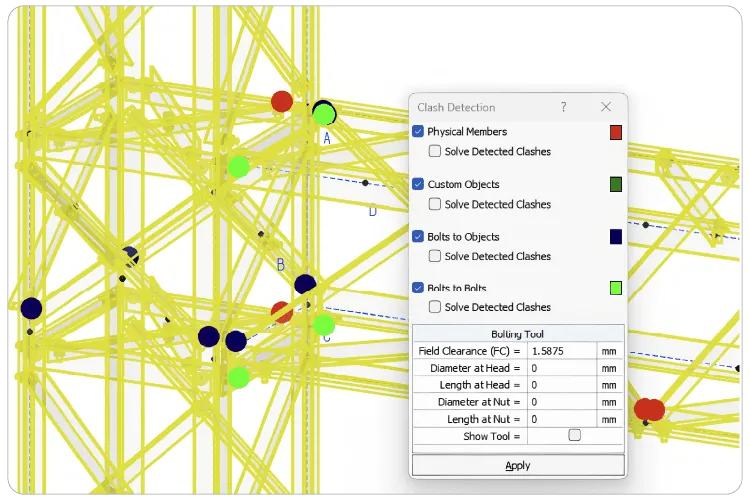Tick the Show Tool checkbox
This screenshot has height=500, width=750.
coord(574,435)
